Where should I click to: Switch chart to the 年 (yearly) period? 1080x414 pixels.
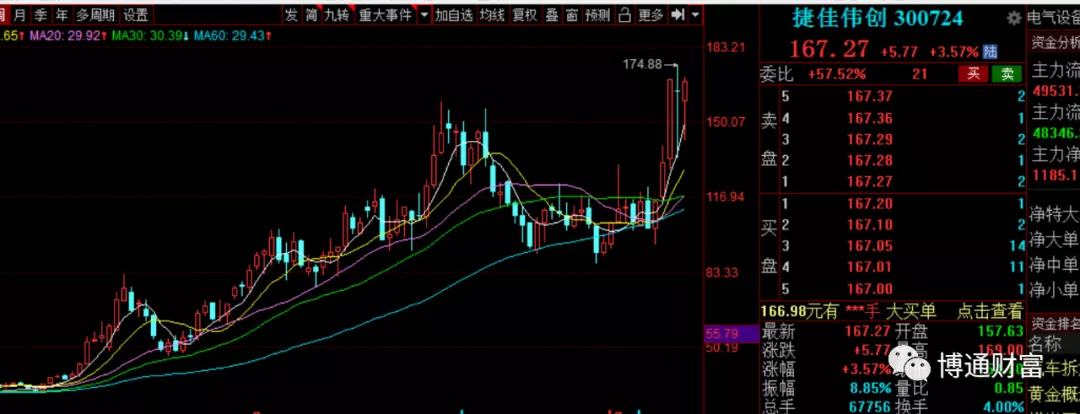[62, 14]
